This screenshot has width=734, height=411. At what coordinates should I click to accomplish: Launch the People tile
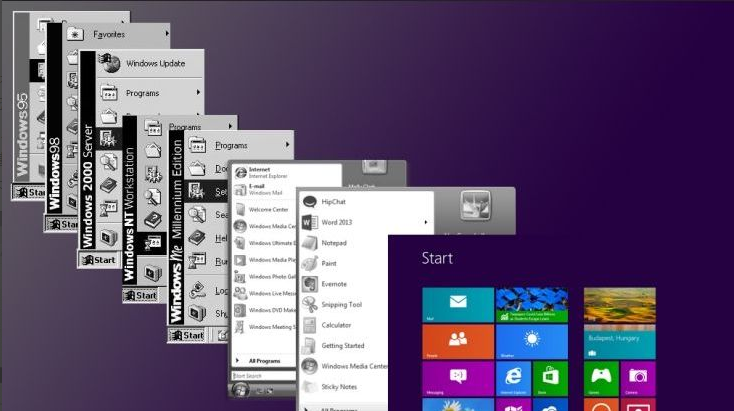pos(458,341)
